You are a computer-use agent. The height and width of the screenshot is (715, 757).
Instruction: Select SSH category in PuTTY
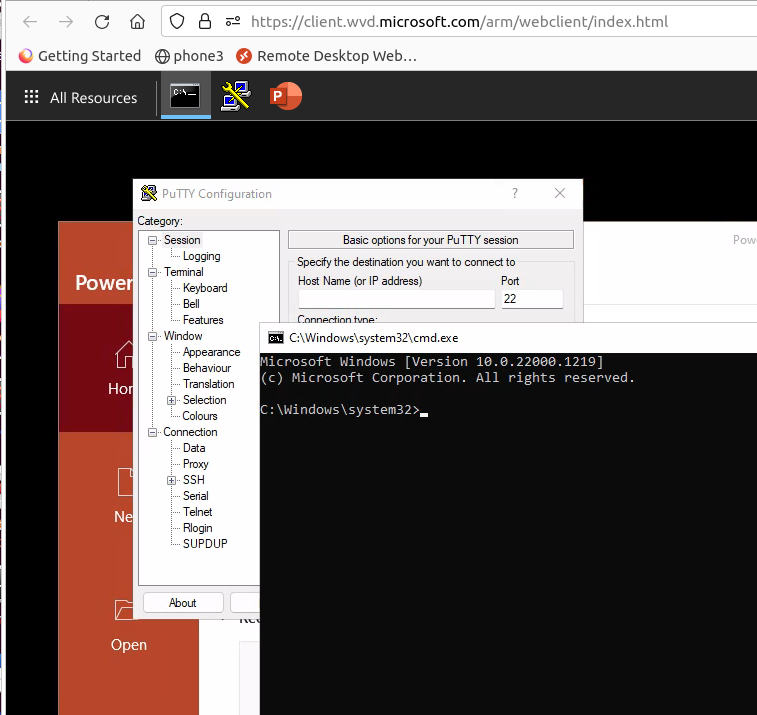[194, 479]
